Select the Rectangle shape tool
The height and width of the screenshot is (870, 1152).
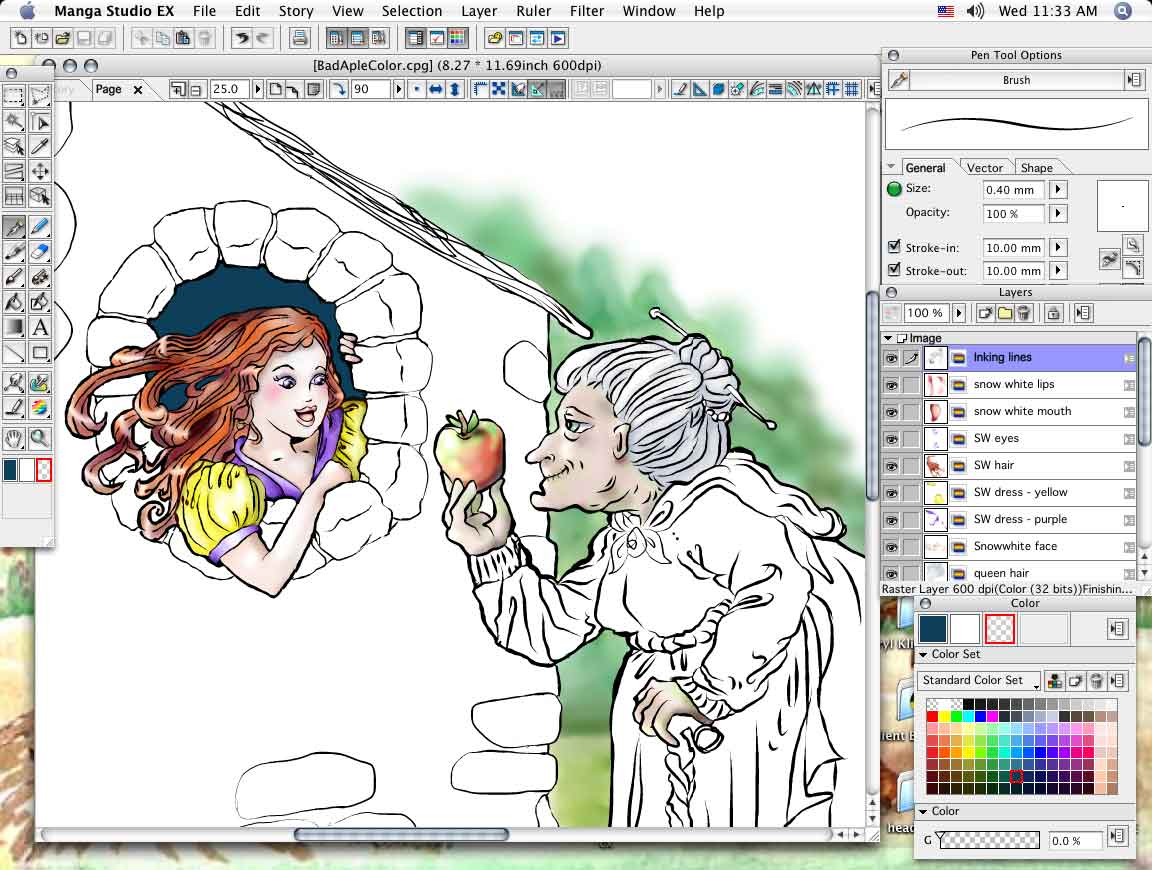[40, 353]
